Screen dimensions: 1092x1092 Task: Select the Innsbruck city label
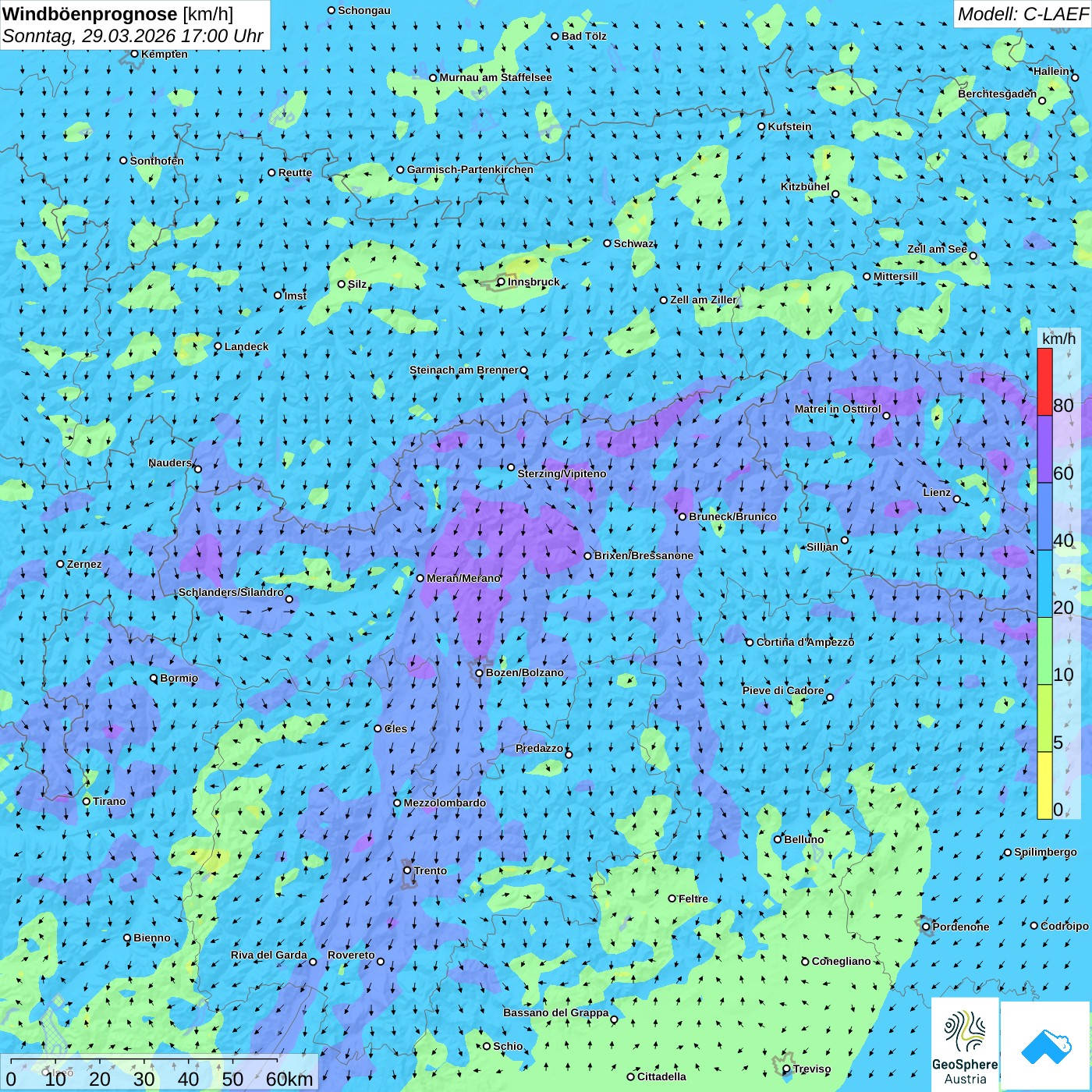[x=534, y=282]
